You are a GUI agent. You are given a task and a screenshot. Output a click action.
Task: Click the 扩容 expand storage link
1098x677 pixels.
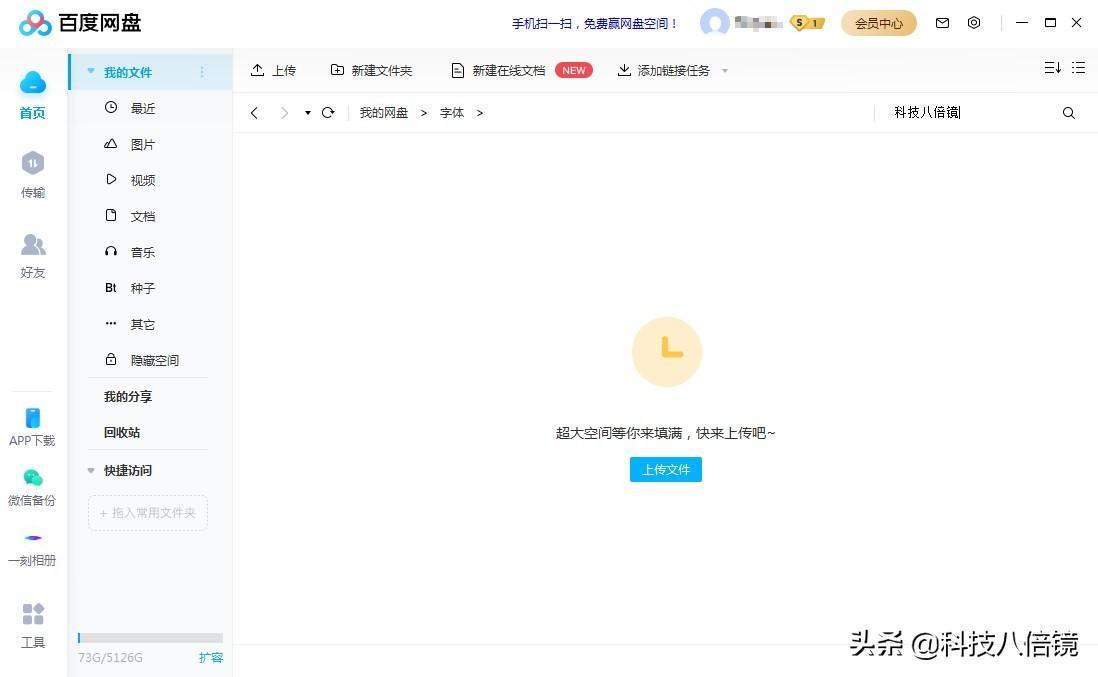pyautogui.click(x=211, y=658)
